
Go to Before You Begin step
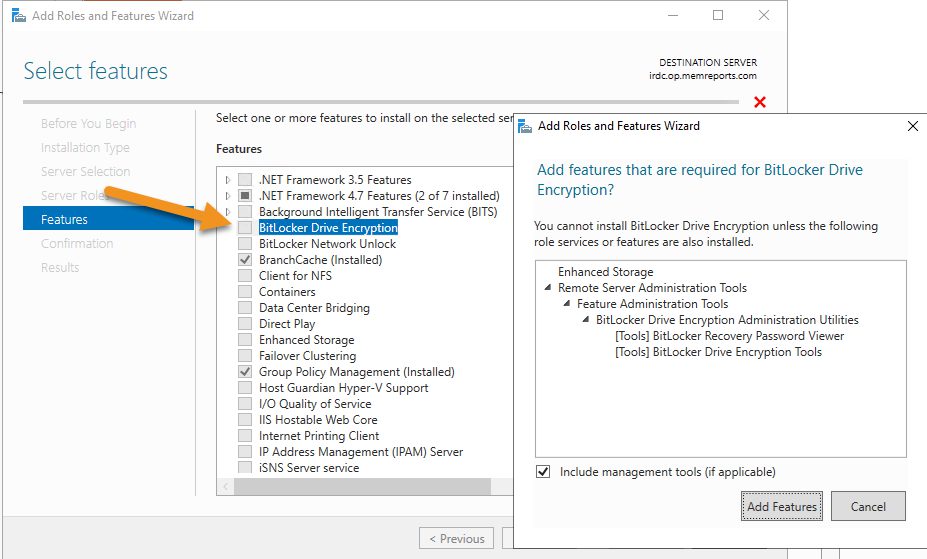[88, 124]
